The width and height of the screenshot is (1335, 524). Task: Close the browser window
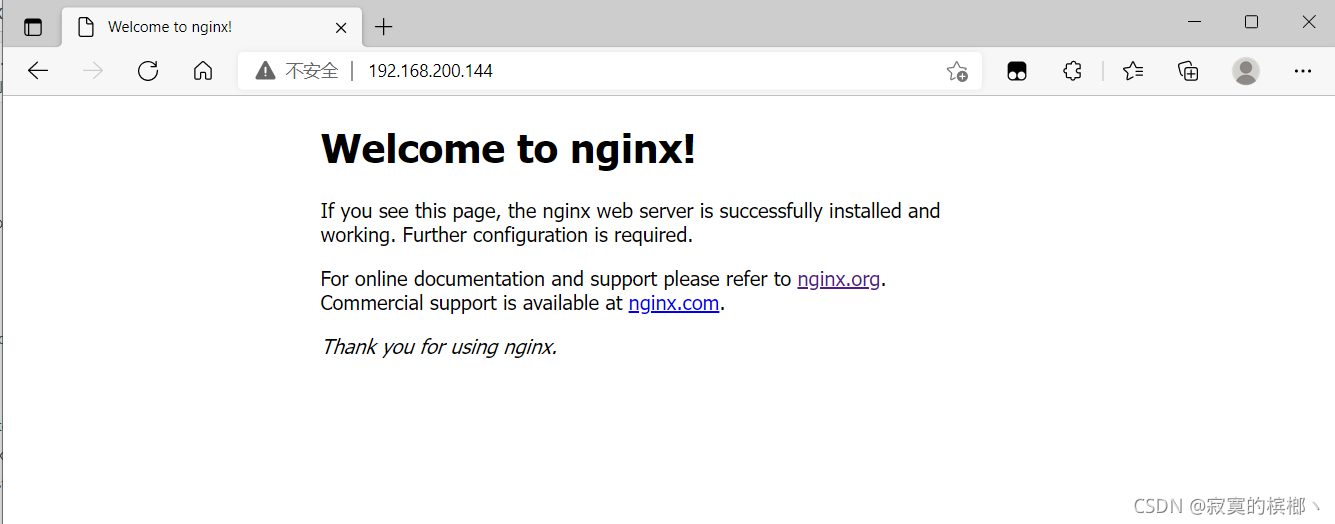(x=1309, y=22)
